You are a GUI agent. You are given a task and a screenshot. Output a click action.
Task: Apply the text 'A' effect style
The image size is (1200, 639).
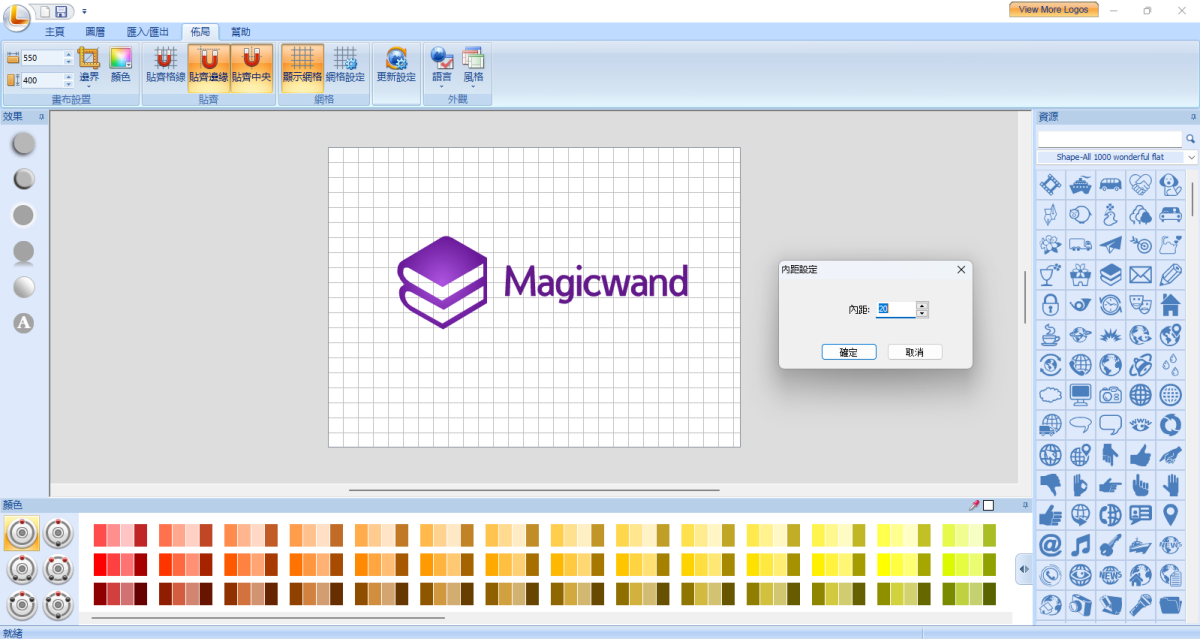click(24, 323)
